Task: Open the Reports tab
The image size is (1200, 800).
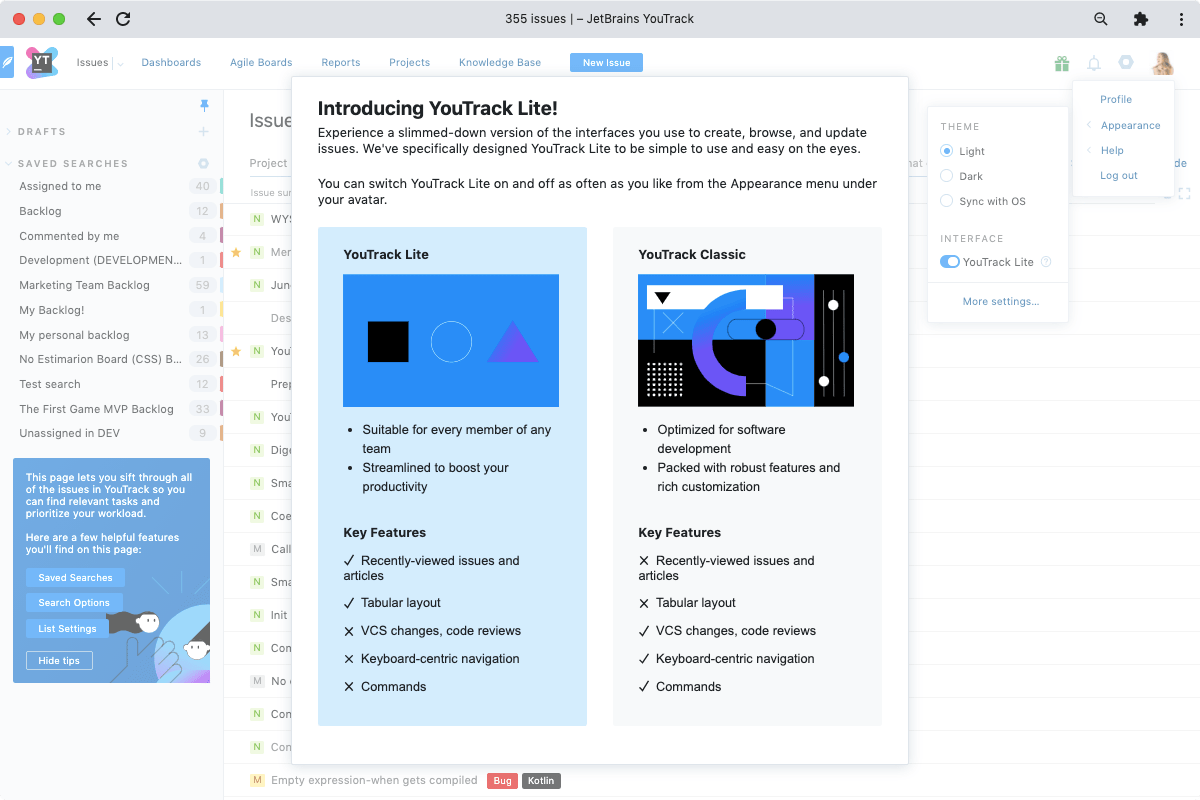Action: pos(341,62)
